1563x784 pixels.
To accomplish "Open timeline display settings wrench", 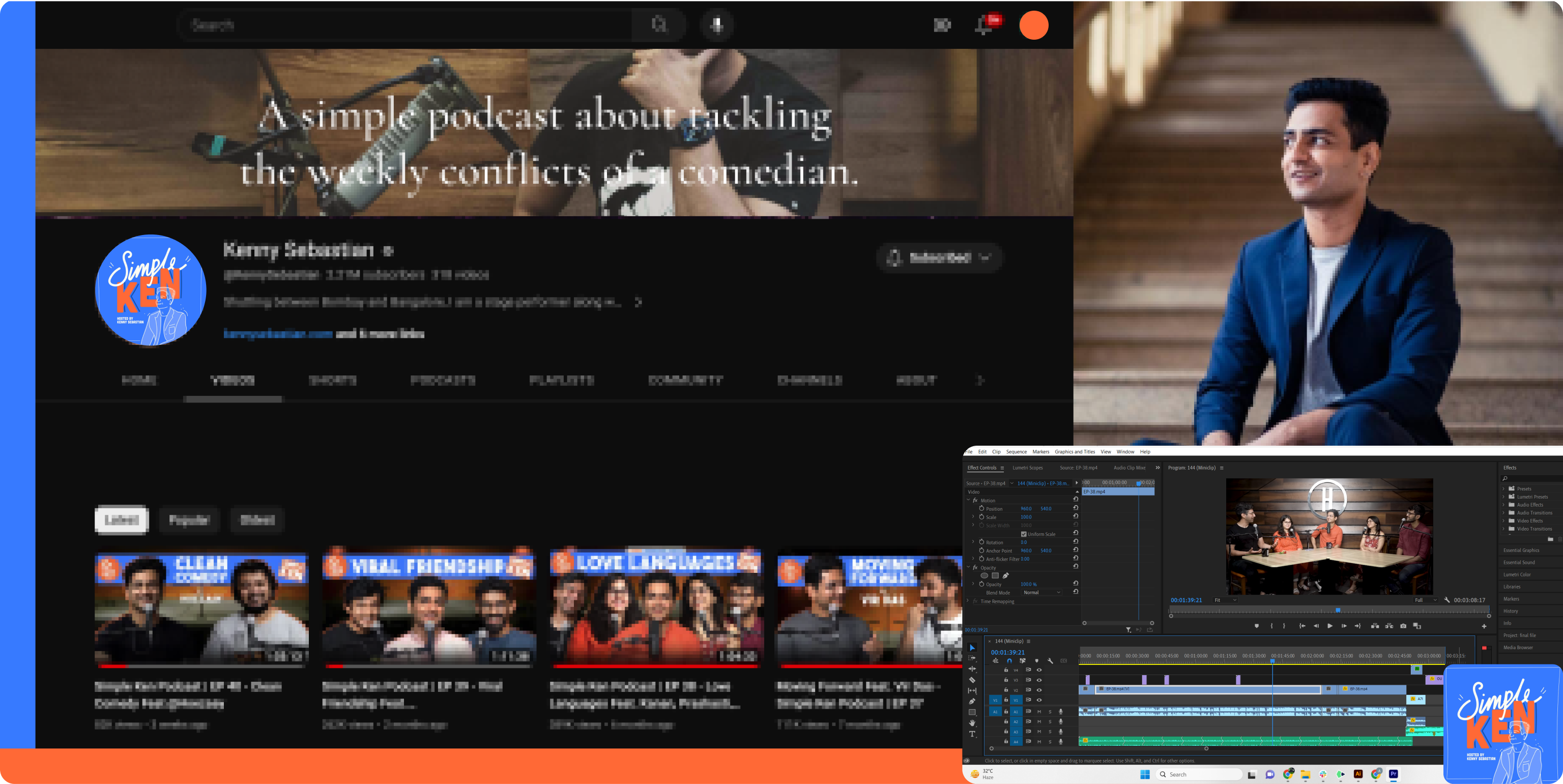I will (1050, 661).
